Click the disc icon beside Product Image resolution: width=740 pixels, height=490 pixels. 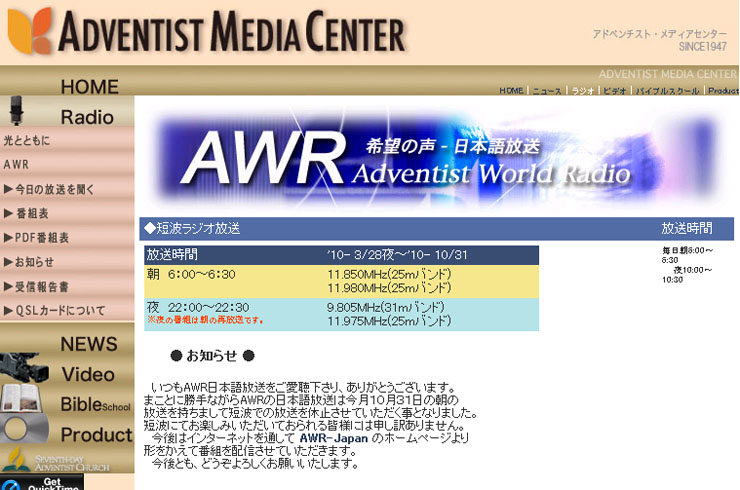(25, 429)
